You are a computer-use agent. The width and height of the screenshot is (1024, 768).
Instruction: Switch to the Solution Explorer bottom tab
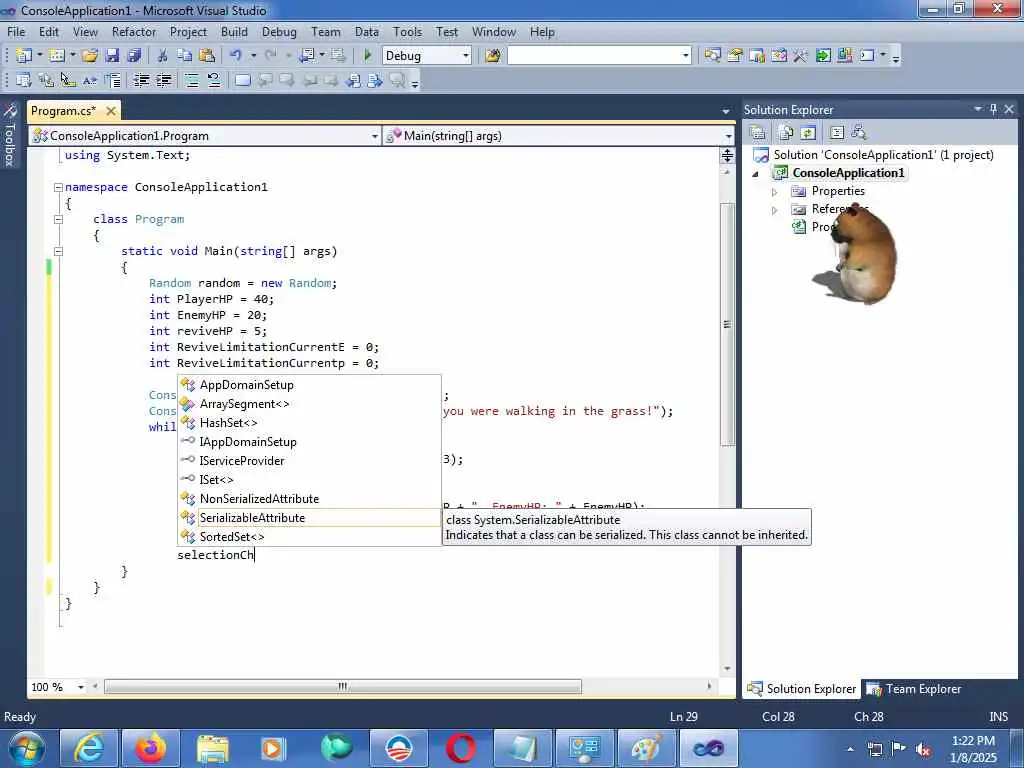tap(802, 689)
